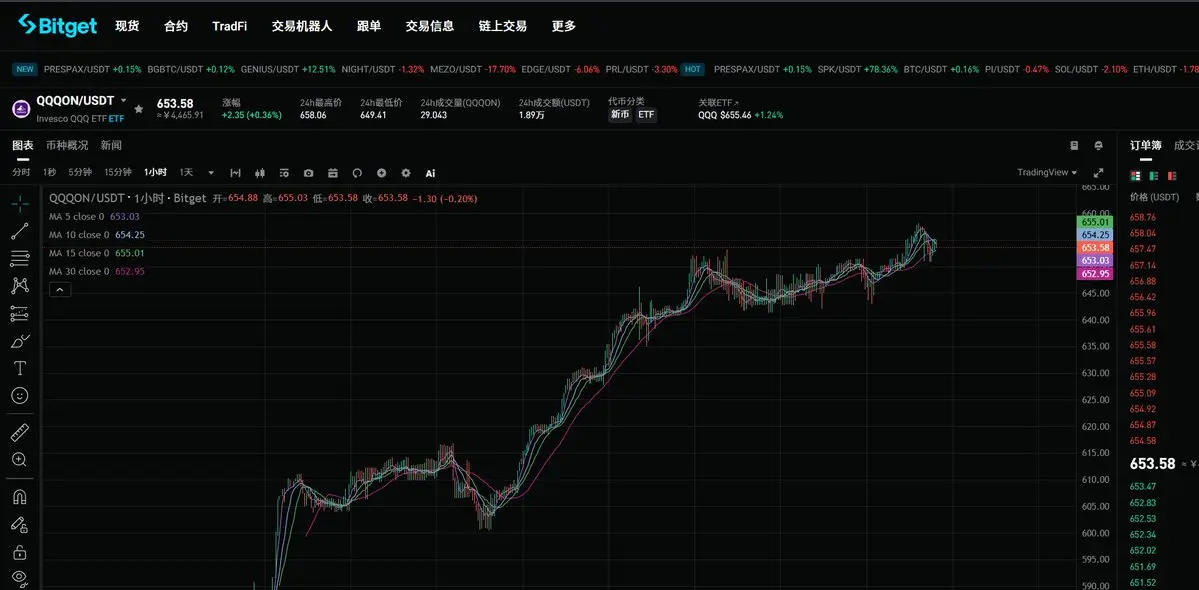The width and height of the screenshot is (1199, 590).
Task: Click the 新币 category tag
Action: pos(620,115)
